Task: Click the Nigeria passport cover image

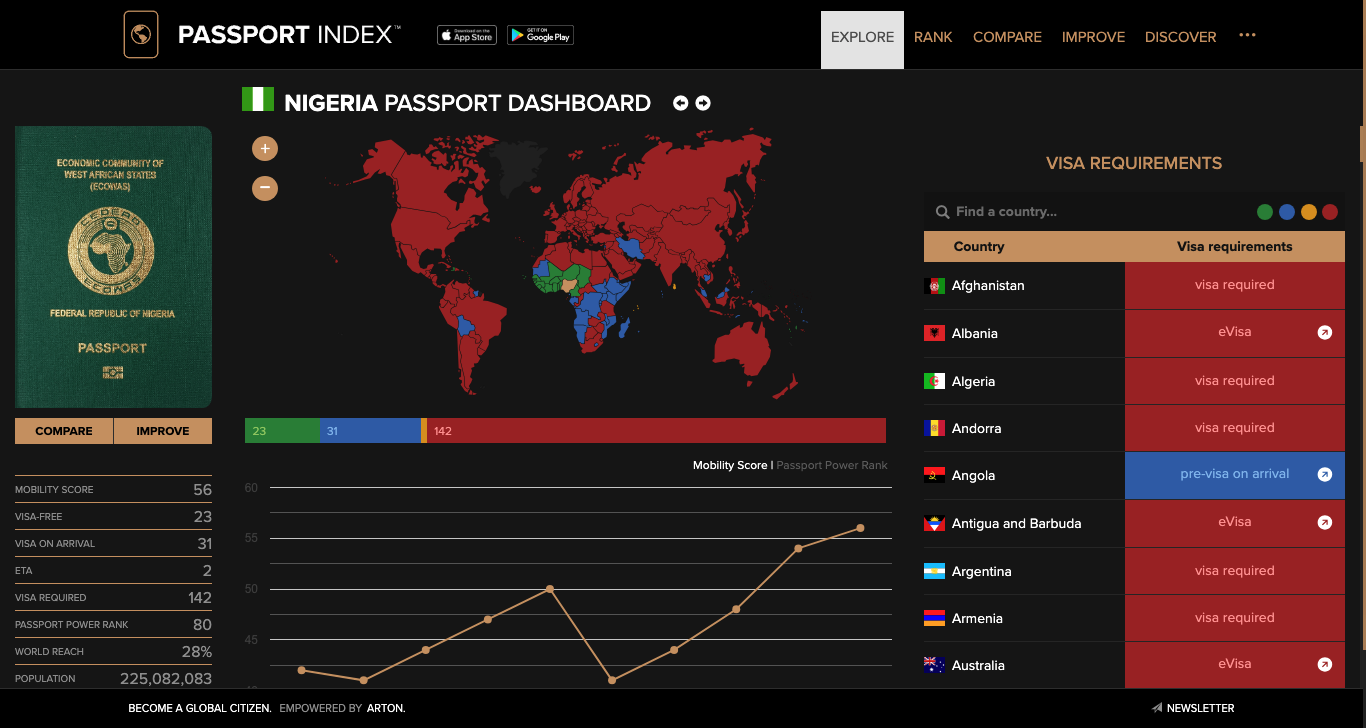Action: tap(113, 267)
